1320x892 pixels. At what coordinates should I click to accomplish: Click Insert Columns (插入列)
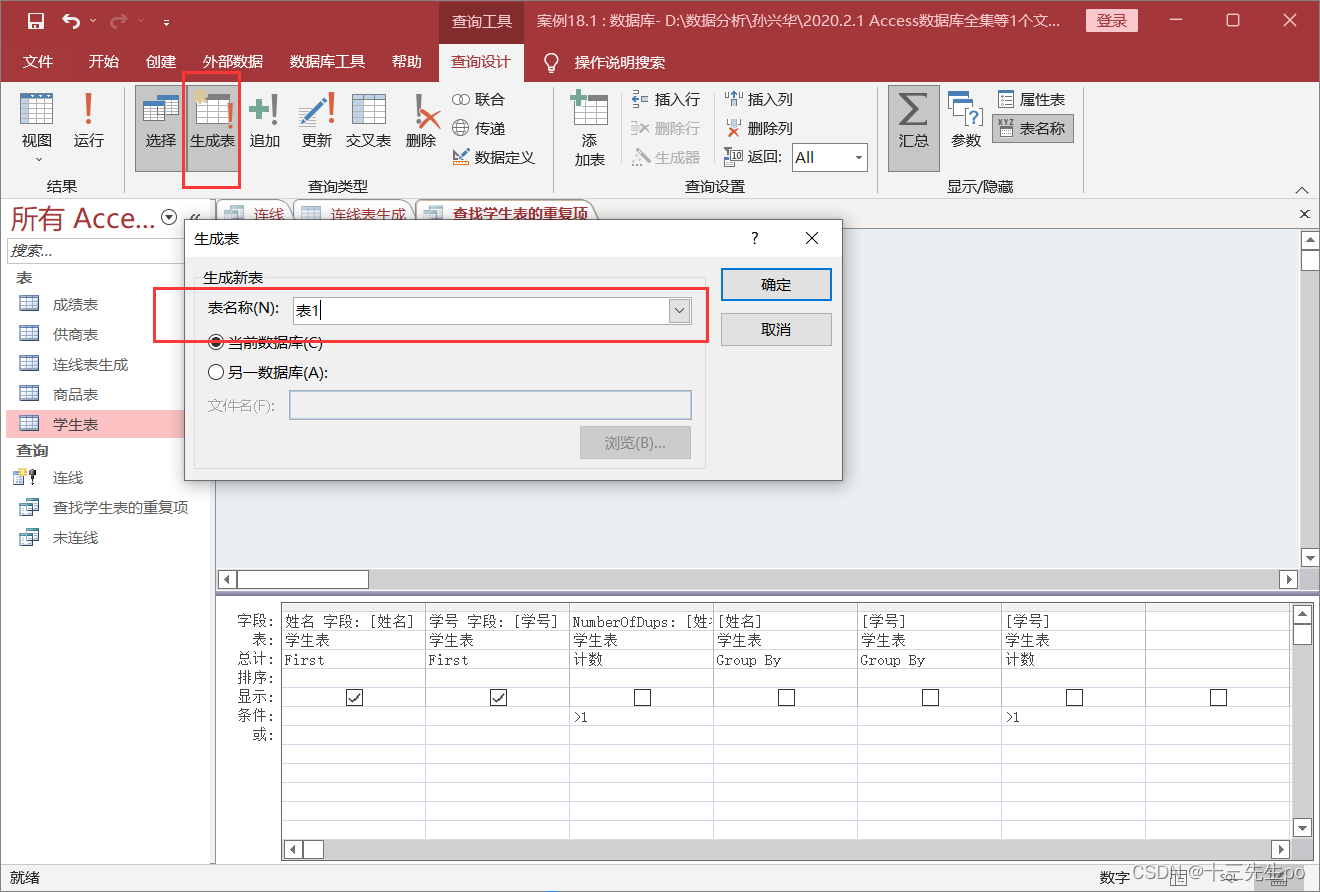pos(759,99)
